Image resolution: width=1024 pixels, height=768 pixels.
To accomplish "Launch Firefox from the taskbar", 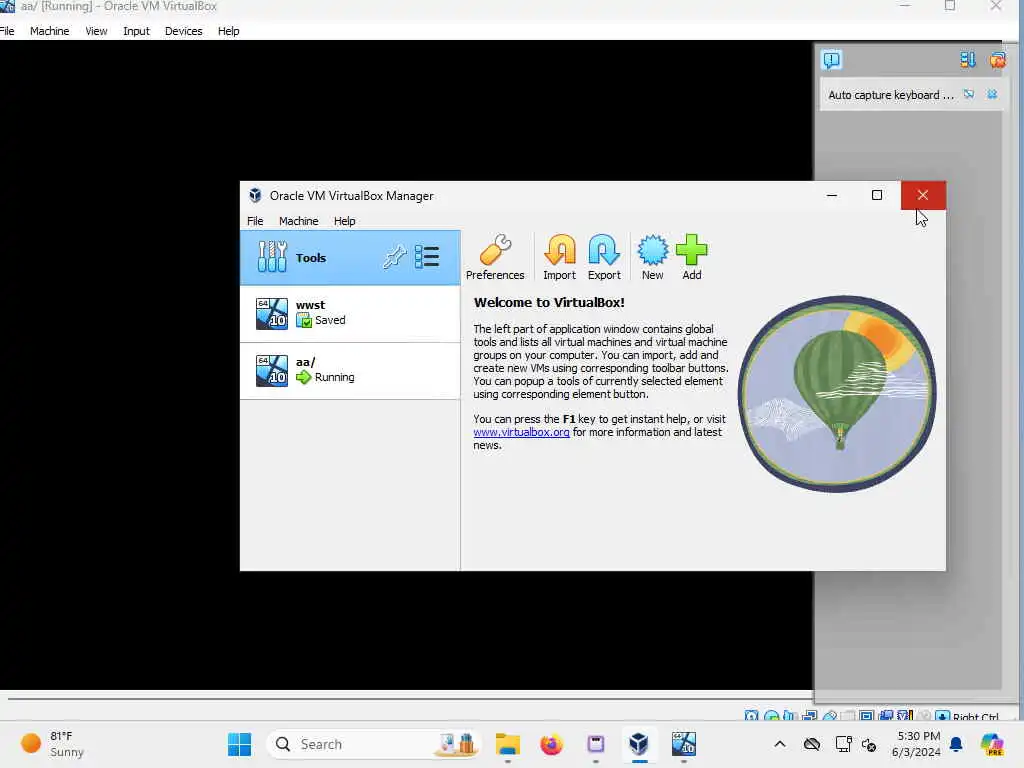I will coord(552,744).
